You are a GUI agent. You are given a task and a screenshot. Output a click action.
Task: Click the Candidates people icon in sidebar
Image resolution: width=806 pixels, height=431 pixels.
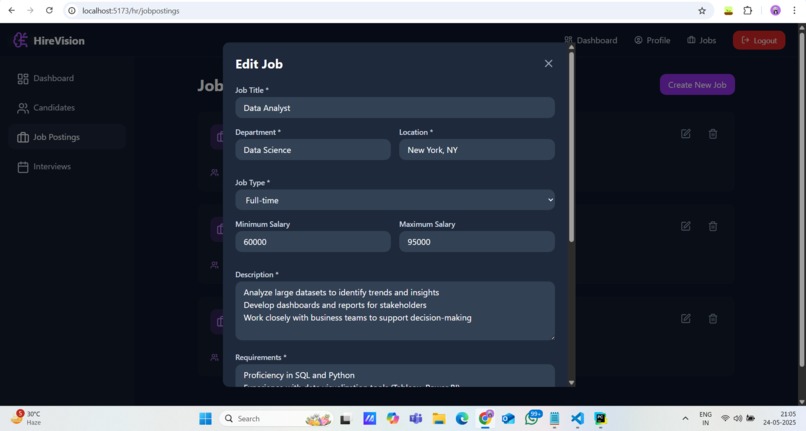click(23, 108)
